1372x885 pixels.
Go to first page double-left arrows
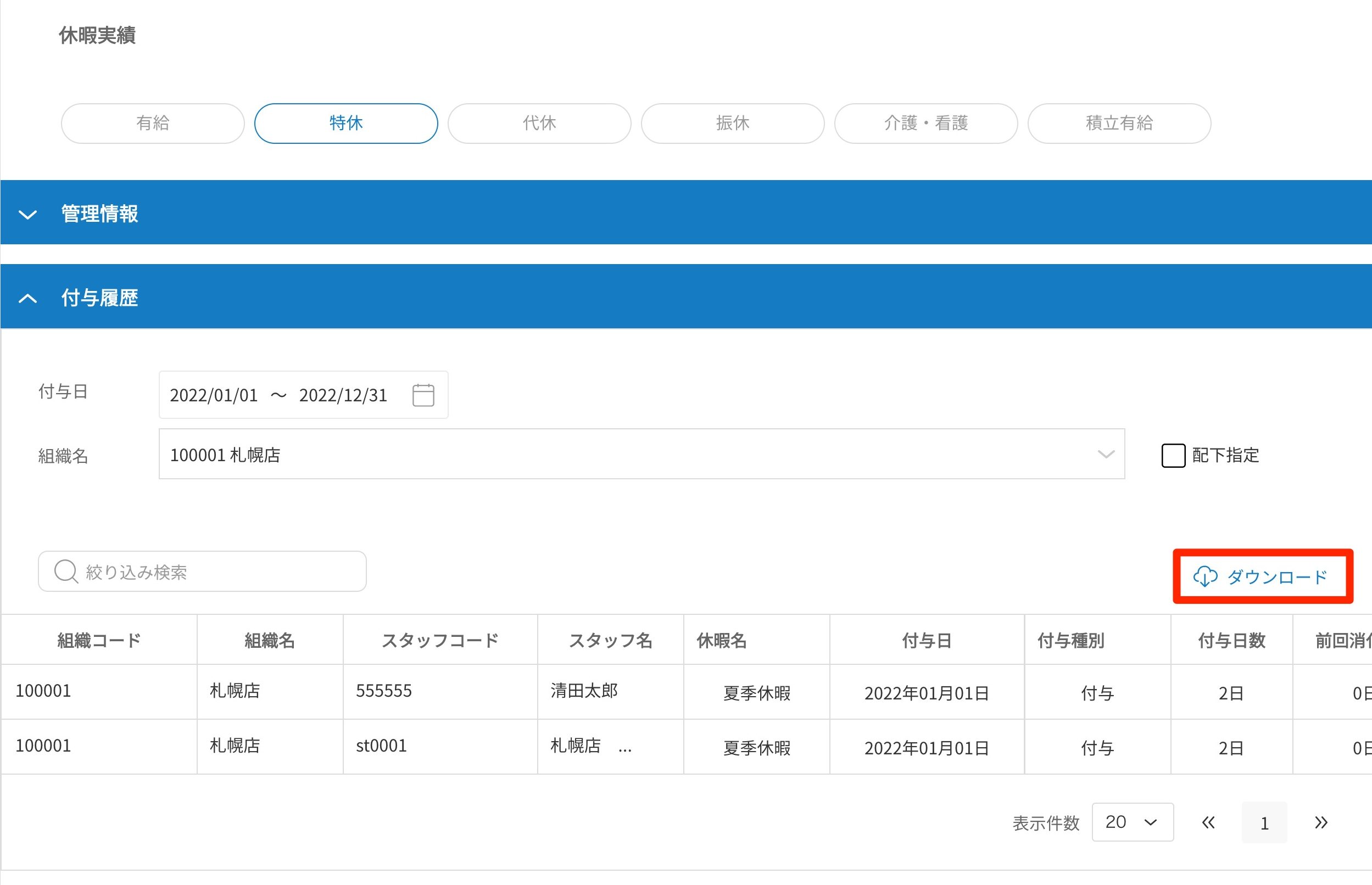[1208, 822]
